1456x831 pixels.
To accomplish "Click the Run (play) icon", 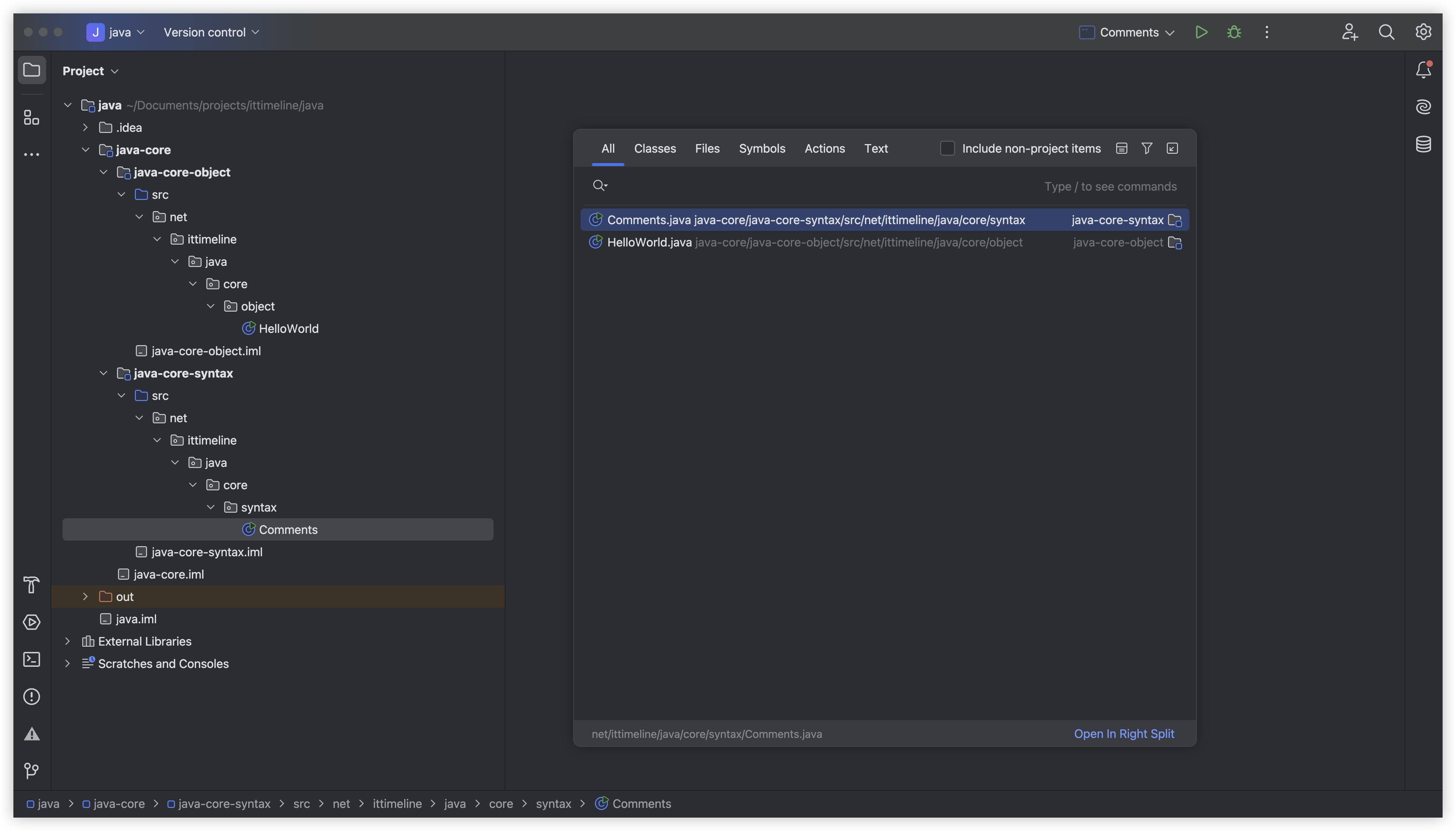I will 1201,32.
